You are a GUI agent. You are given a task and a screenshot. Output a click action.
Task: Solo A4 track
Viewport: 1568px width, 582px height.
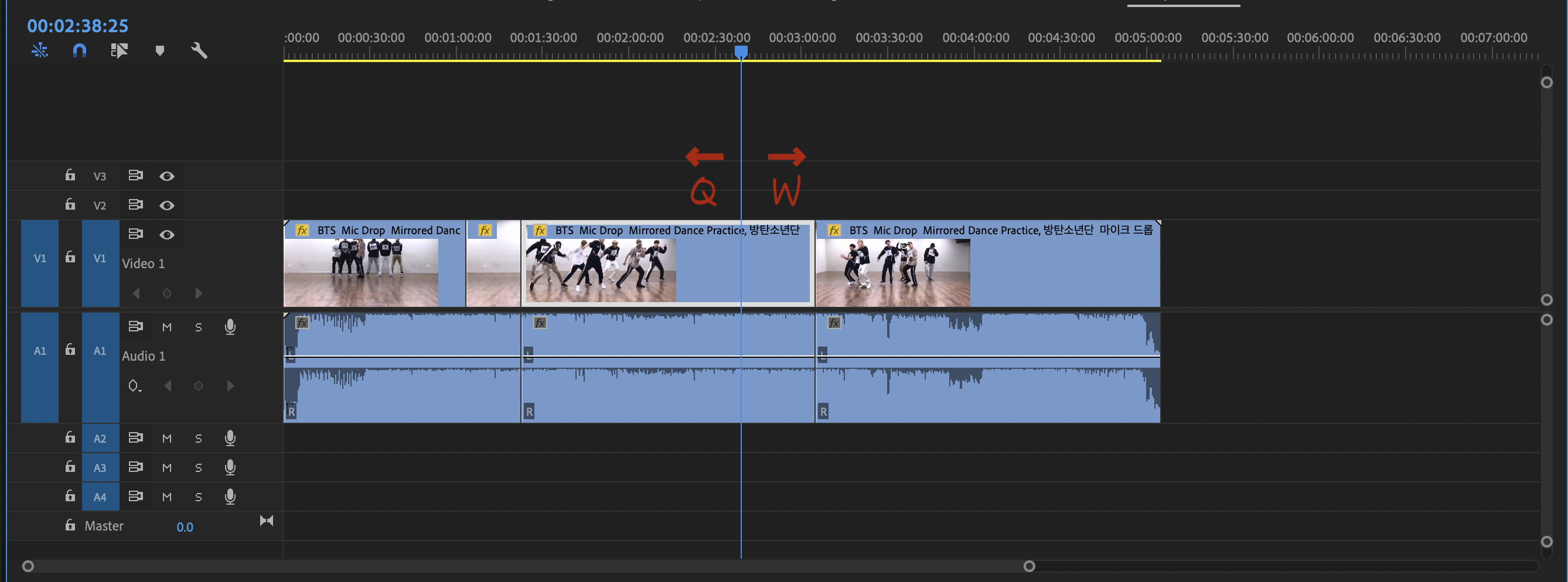(x=199, y=497)
